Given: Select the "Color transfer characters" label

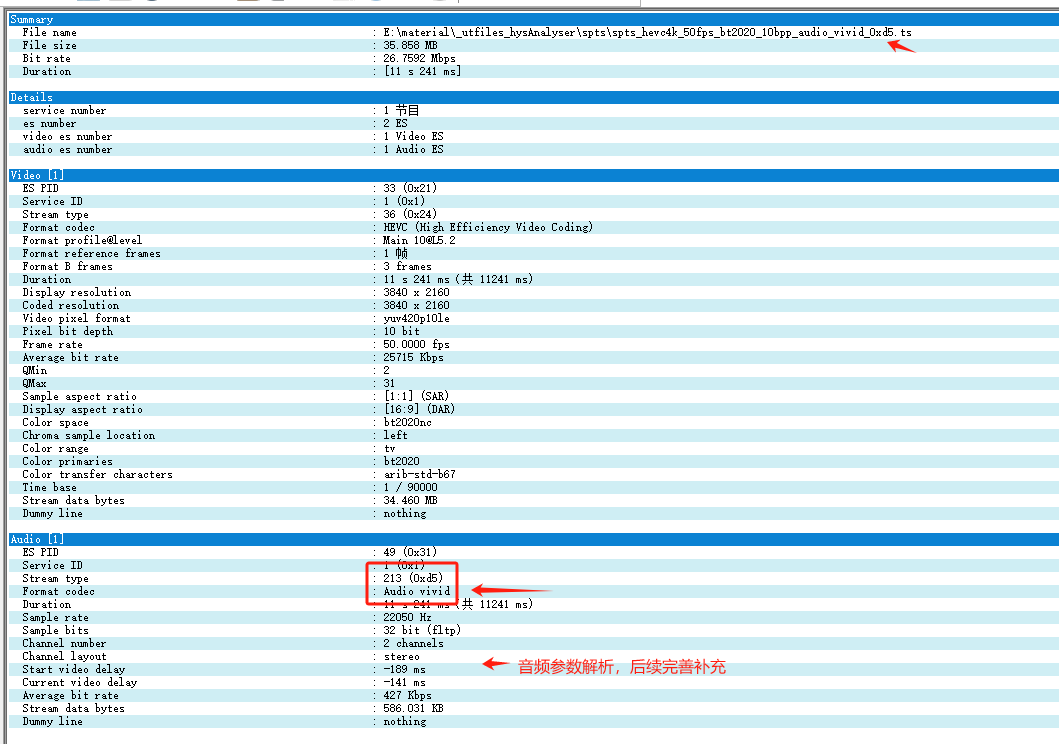Looking at the screenshot, I should (98, 475).
